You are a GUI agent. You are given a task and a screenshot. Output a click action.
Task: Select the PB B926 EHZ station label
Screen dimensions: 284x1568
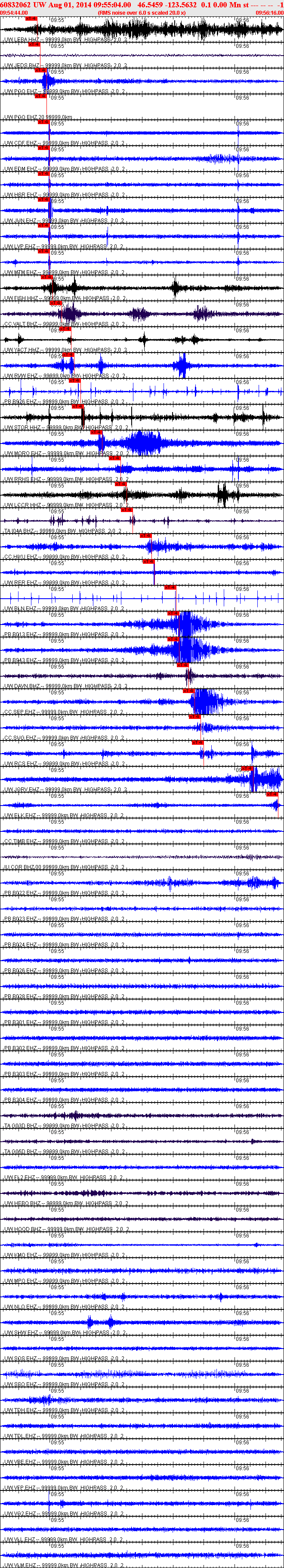21,402
